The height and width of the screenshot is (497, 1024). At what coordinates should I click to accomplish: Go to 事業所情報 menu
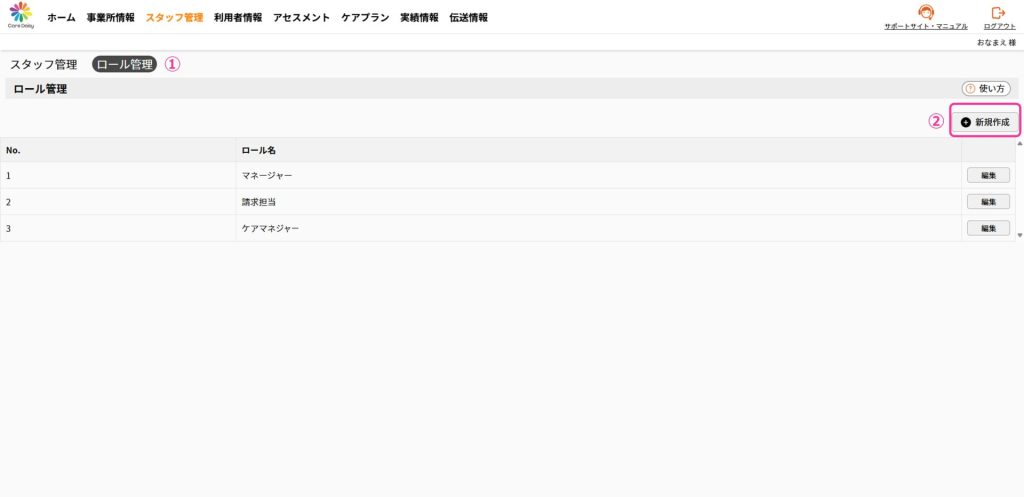tap(110, 18)
